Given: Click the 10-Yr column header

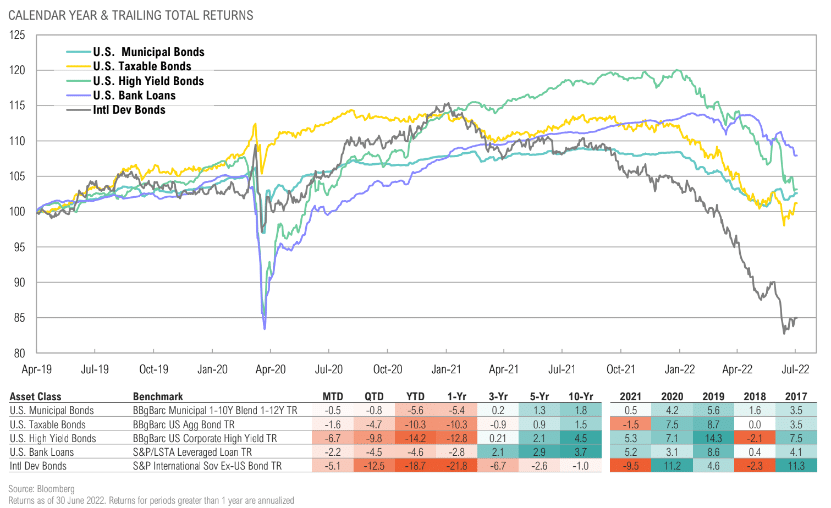Looking at the screenshot, I should coord(581,396).
